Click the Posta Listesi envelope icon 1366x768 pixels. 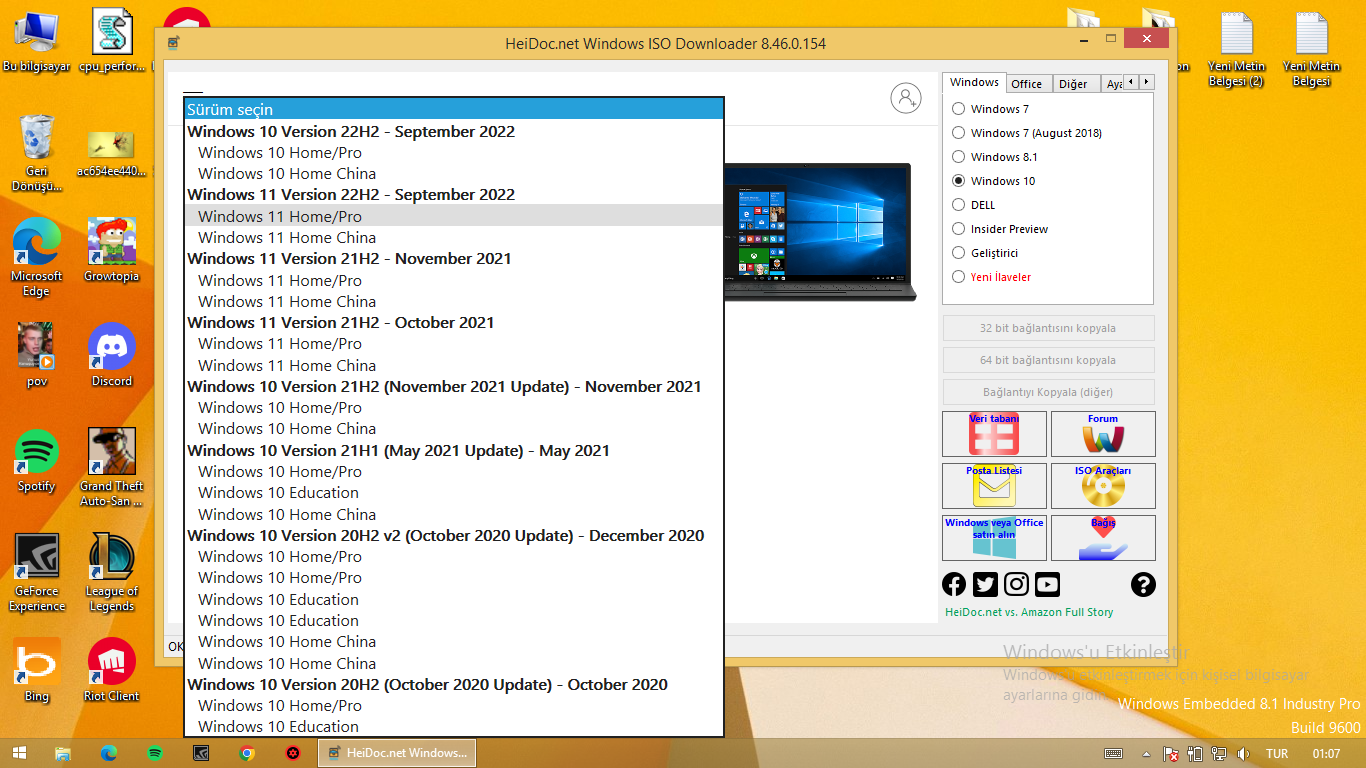click(994, 486)
